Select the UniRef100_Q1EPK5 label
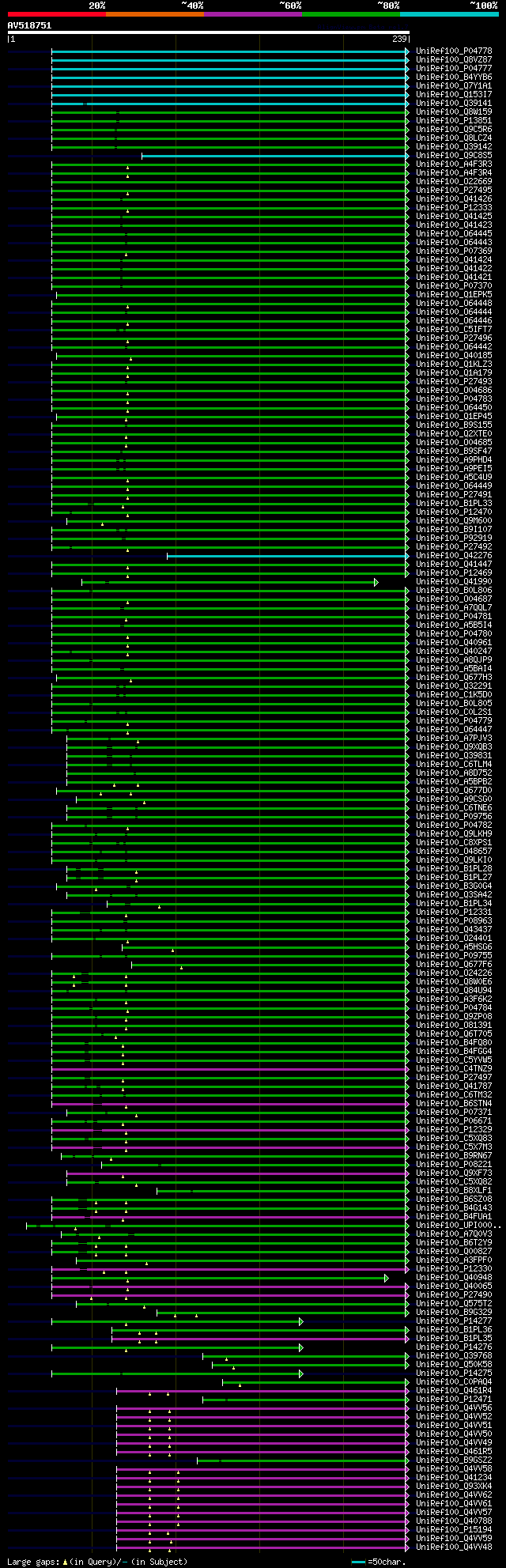 454,295
